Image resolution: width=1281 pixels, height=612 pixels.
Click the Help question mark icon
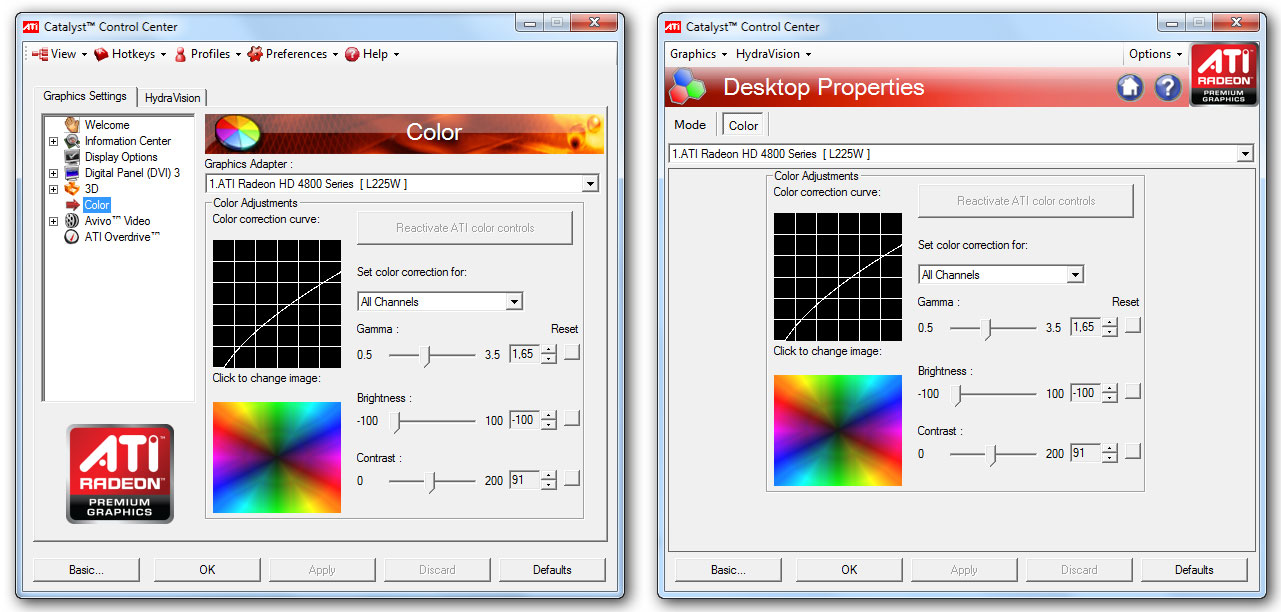[x=1168, y=87]
